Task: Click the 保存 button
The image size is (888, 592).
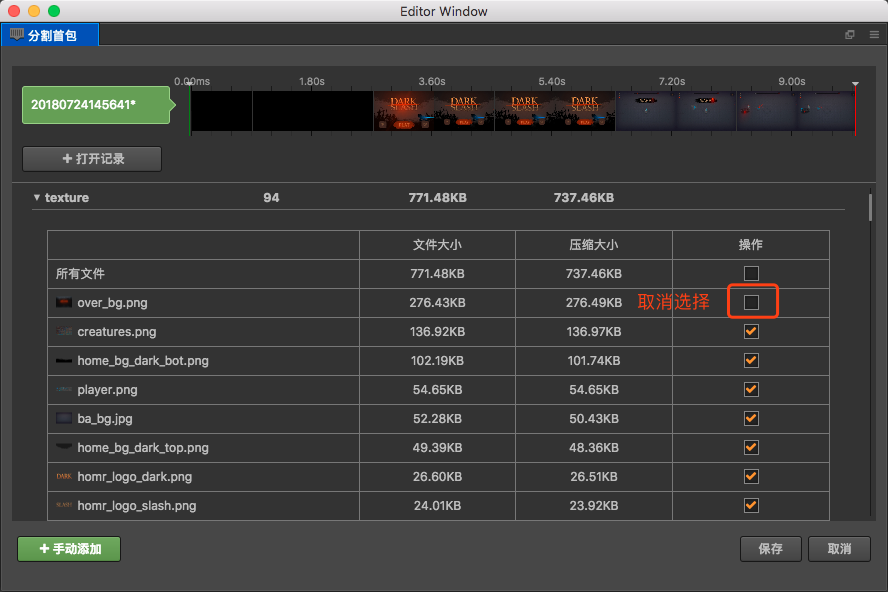Action: coord(770,549)
